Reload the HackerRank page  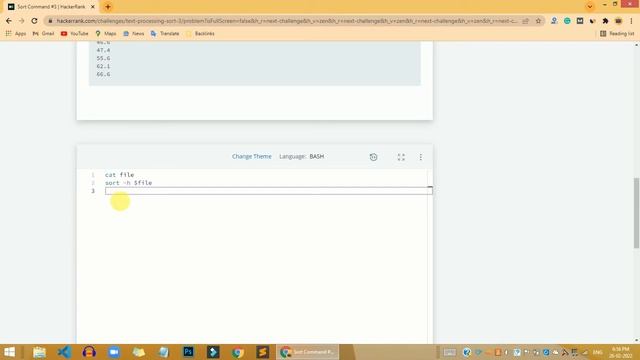click(x=34, y=21)
